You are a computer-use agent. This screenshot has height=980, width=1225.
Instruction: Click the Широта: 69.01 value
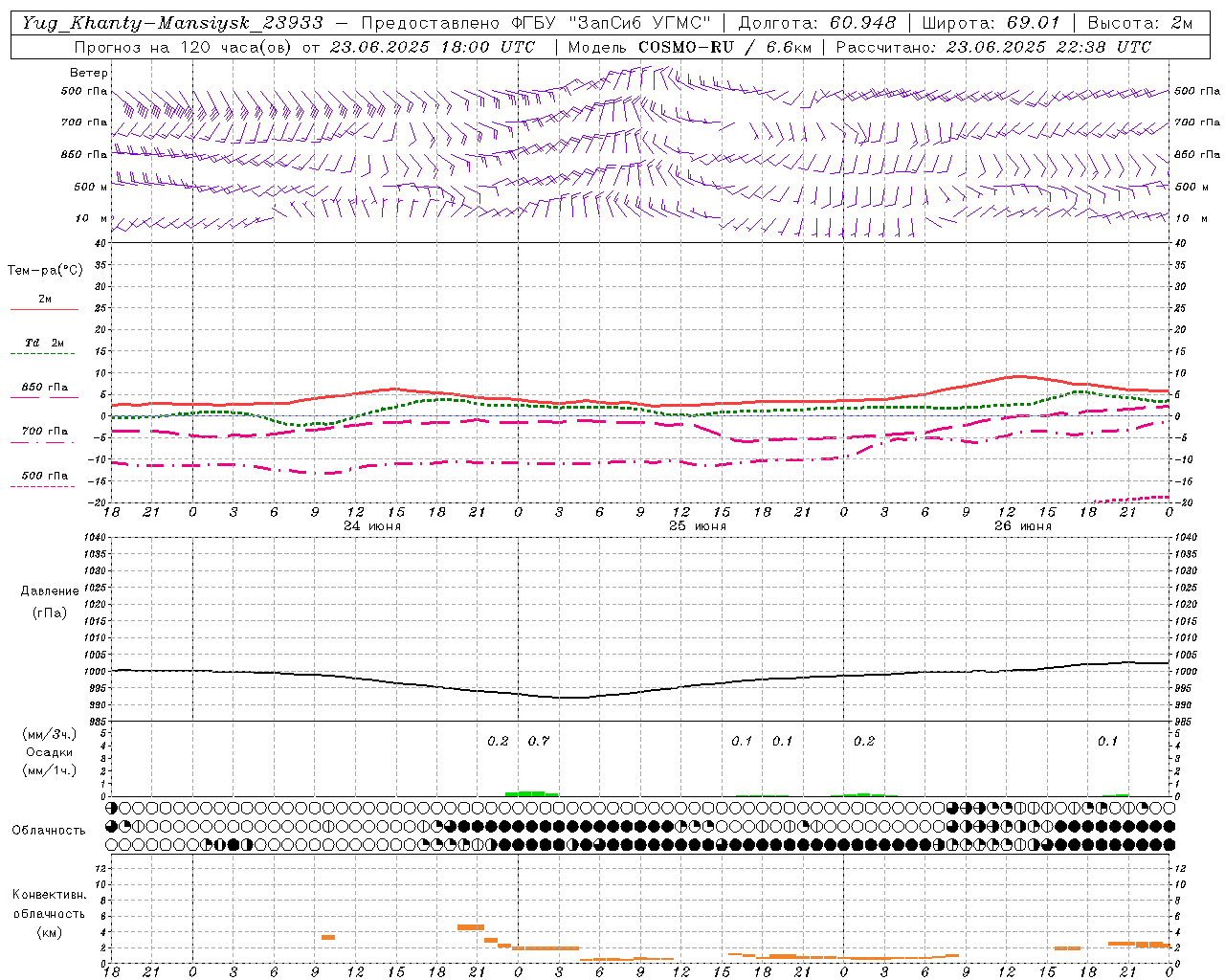coord(991,23)
